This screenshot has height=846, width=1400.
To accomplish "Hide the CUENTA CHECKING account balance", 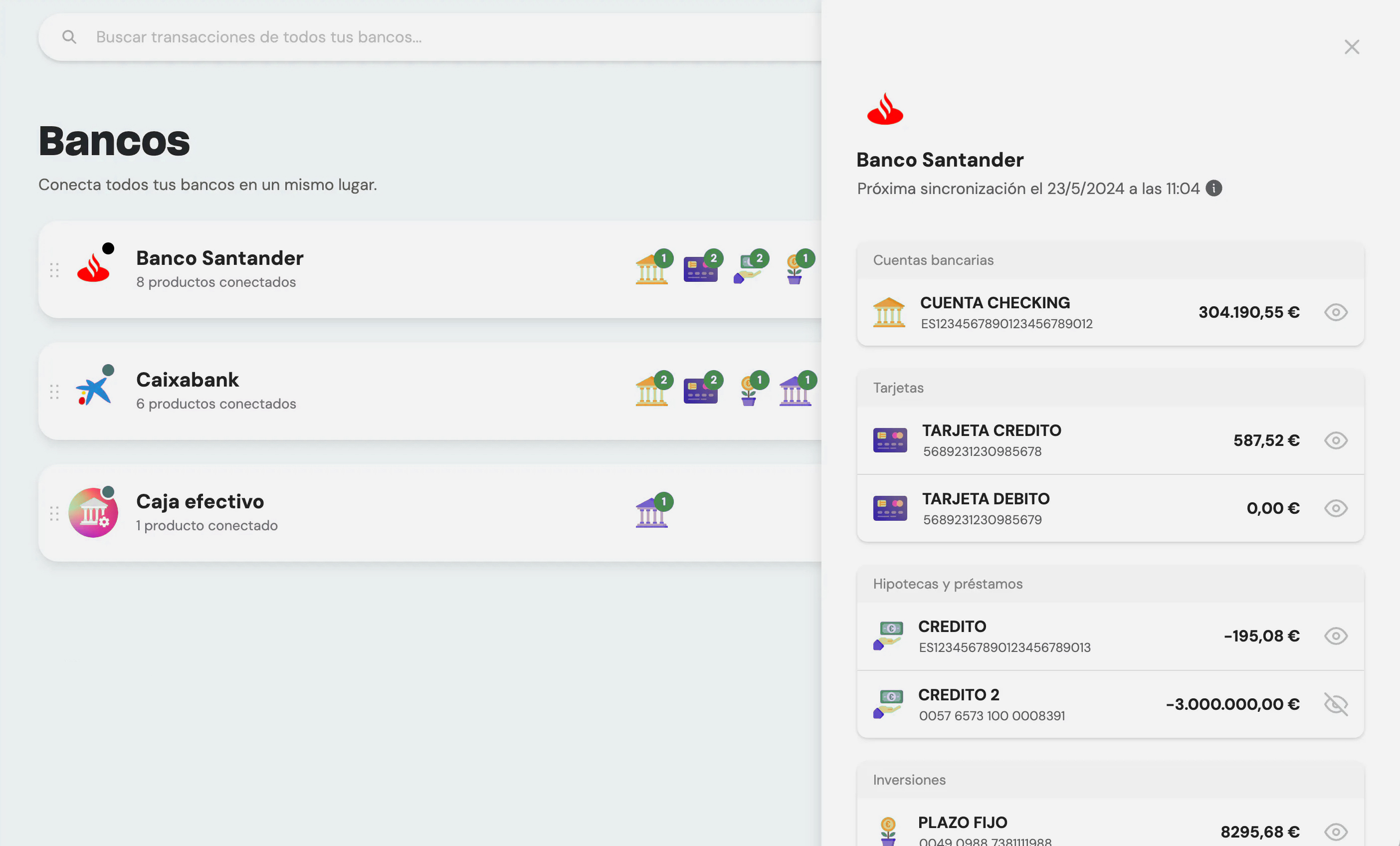I will point(1335,312).
